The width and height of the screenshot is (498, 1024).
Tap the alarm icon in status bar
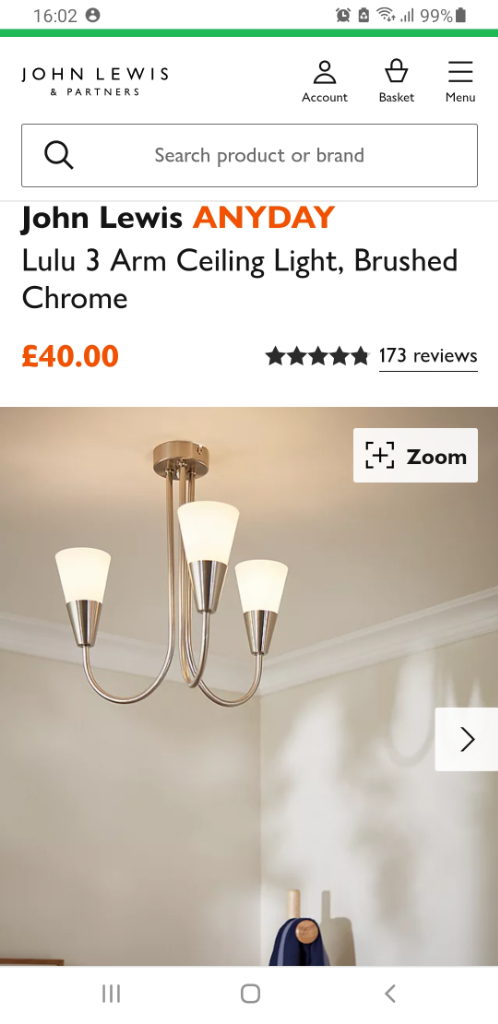pos(343,15)
